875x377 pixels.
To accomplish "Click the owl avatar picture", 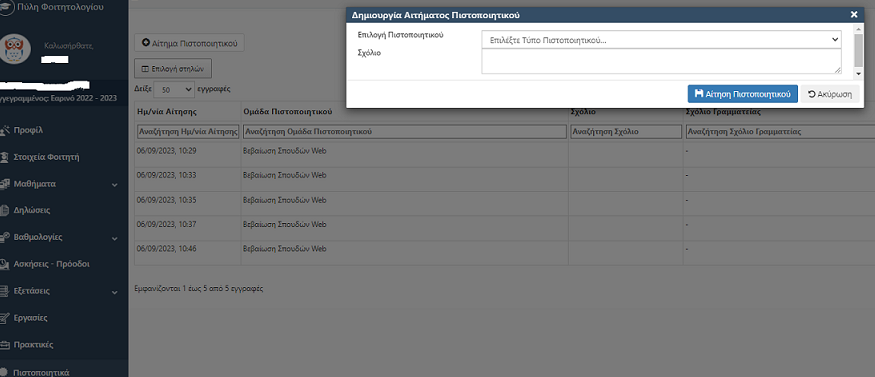I will [x=15, y=49].
